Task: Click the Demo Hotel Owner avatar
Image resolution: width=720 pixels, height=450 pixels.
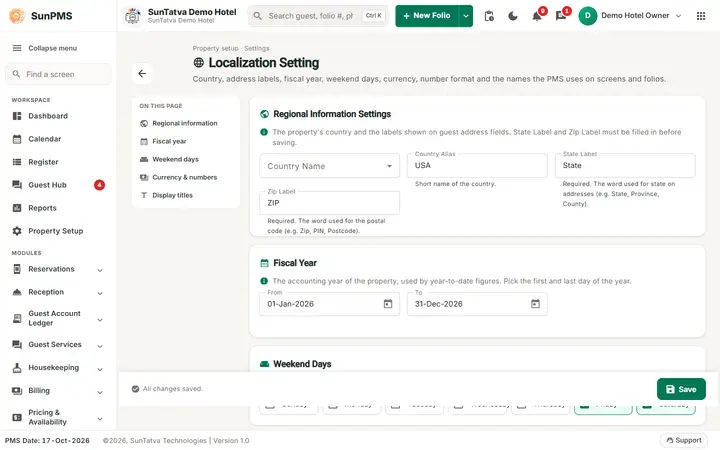Action: [x=587, y=16]
